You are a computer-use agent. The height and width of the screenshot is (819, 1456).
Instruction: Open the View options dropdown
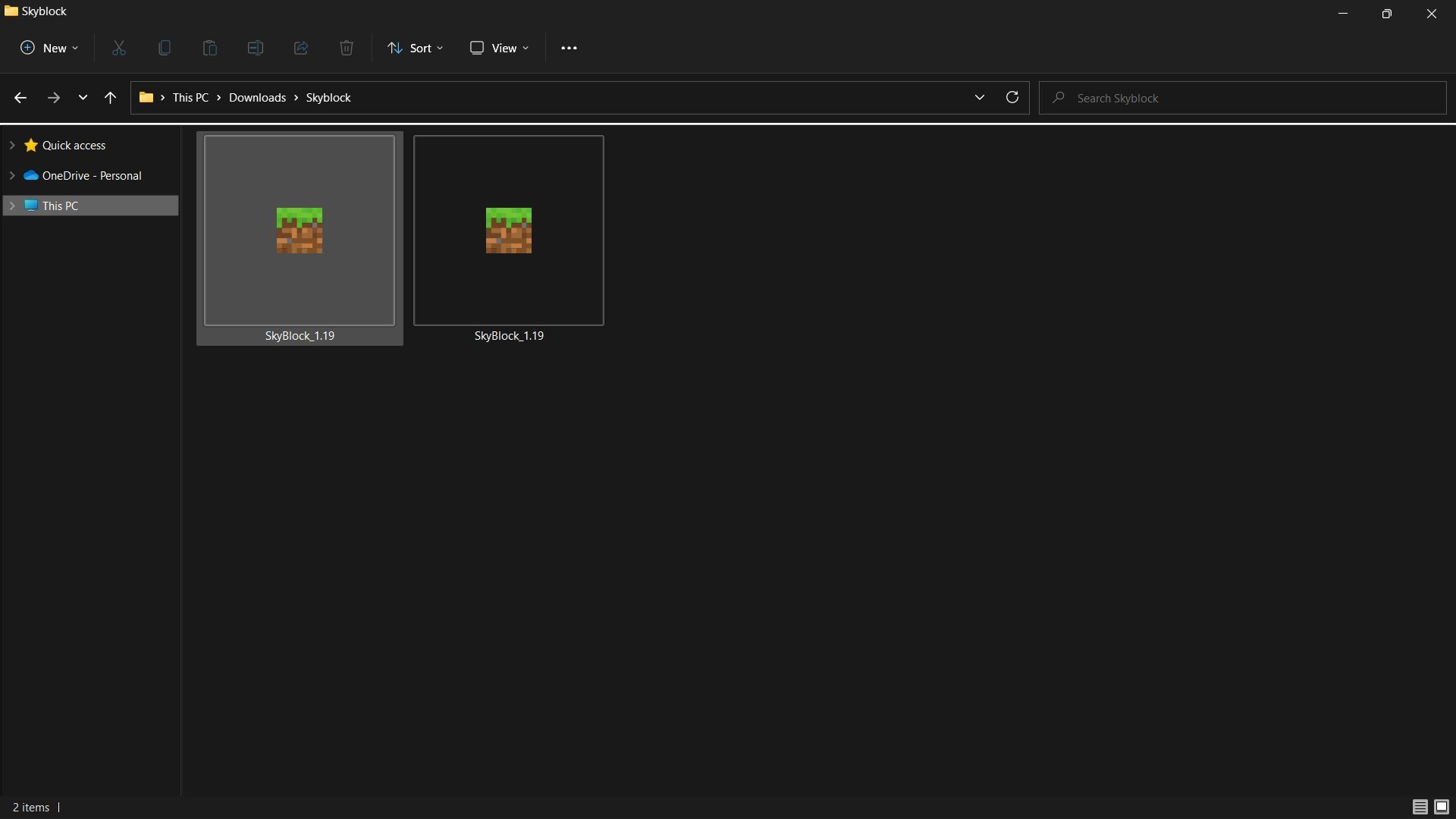tap(499, 48)
